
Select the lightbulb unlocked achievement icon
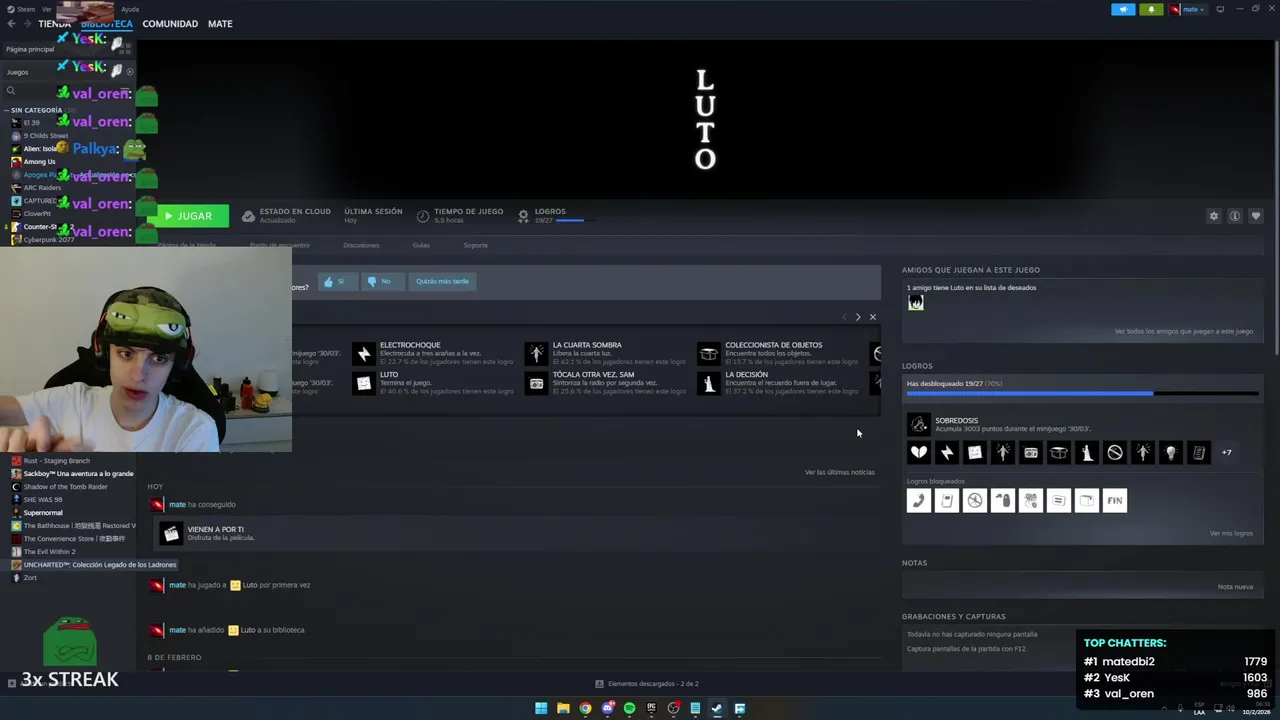click(1171, 452)
